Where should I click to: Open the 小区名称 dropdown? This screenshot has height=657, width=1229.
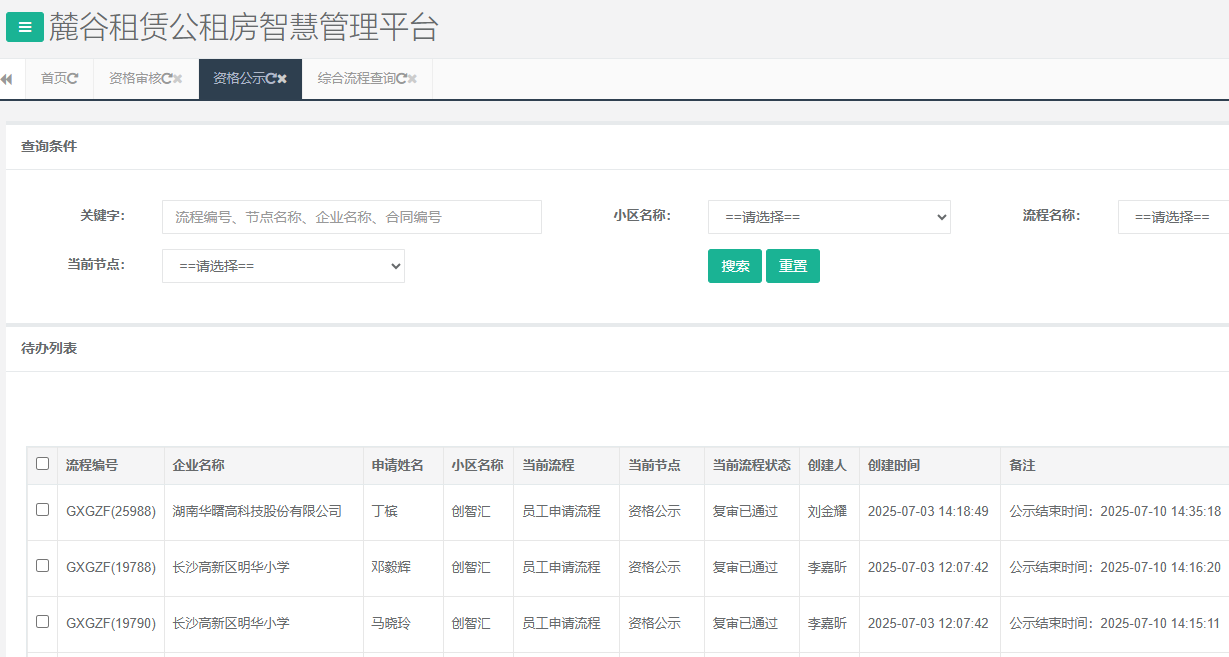[829, 217]
